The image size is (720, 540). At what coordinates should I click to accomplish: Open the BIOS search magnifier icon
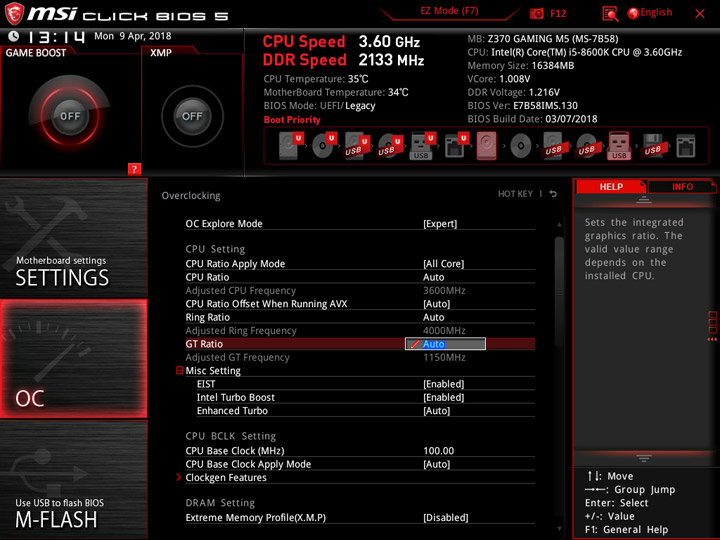610,14
